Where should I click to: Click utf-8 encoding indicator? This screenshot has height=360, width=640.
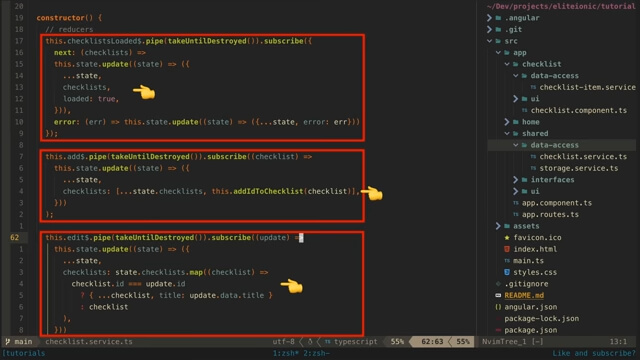coord(283,342)
